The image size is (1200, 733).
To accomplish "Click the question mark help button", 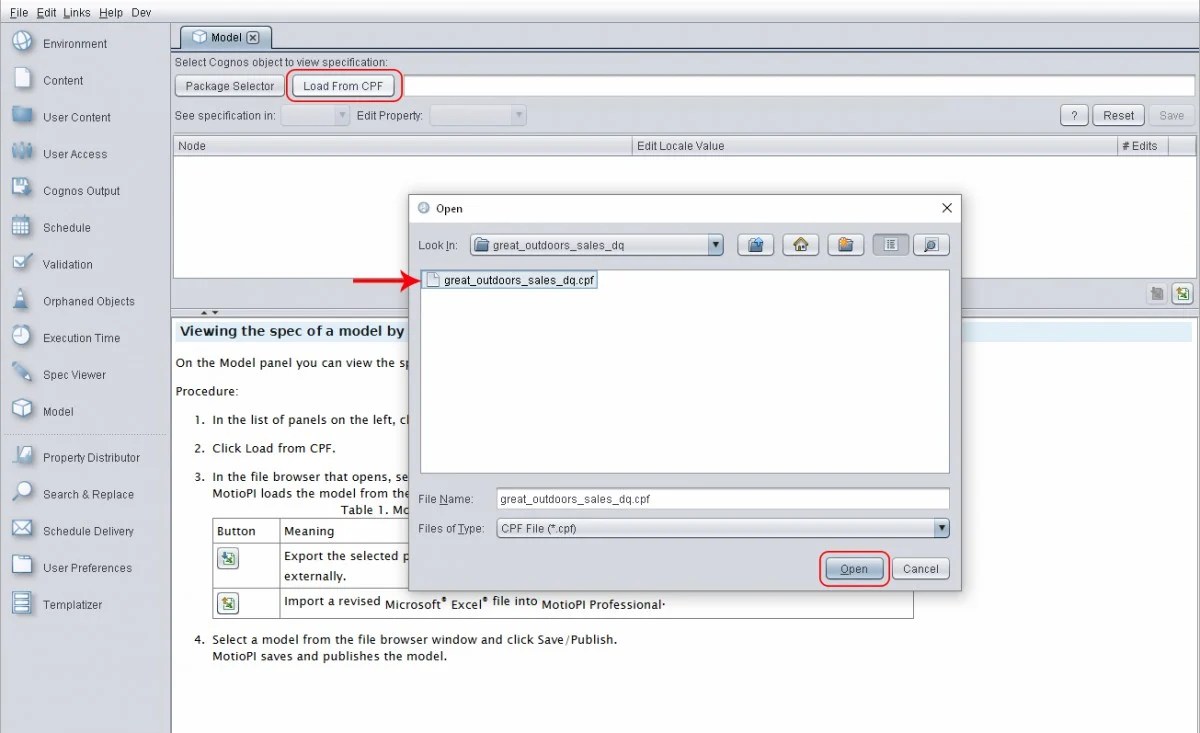I will point(1074,116).
